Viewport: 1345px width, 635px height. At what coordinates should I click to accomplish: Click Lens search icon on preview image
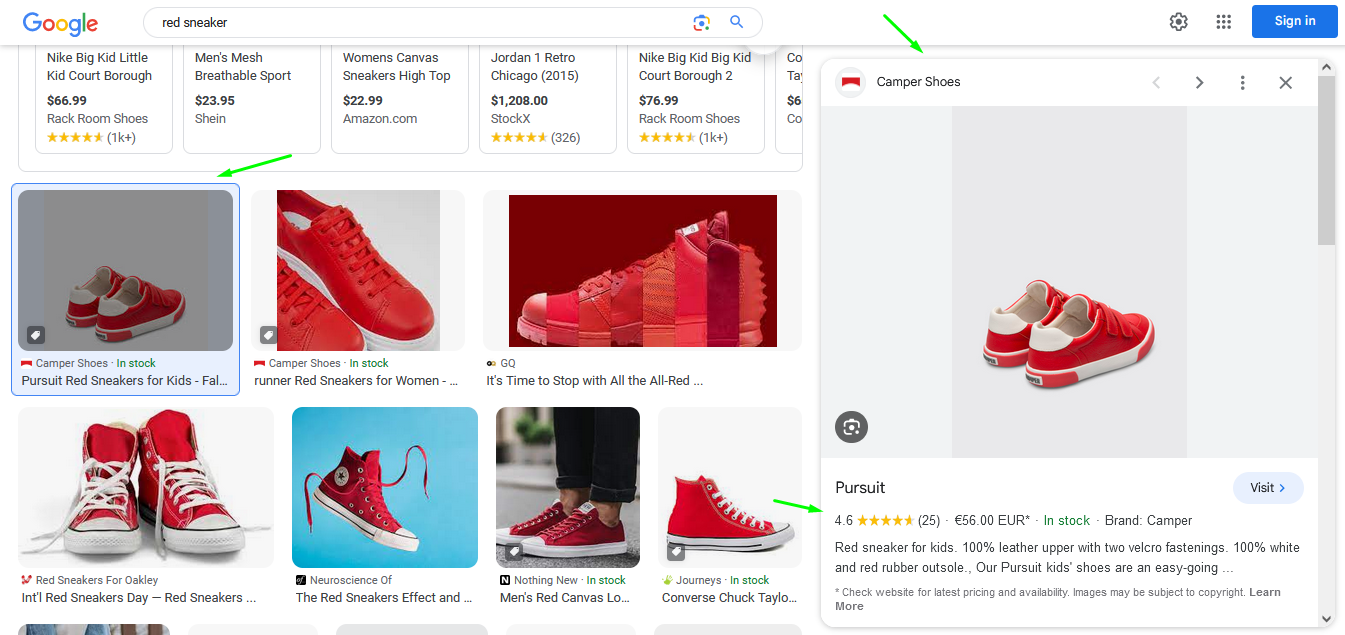click(851, 427)
